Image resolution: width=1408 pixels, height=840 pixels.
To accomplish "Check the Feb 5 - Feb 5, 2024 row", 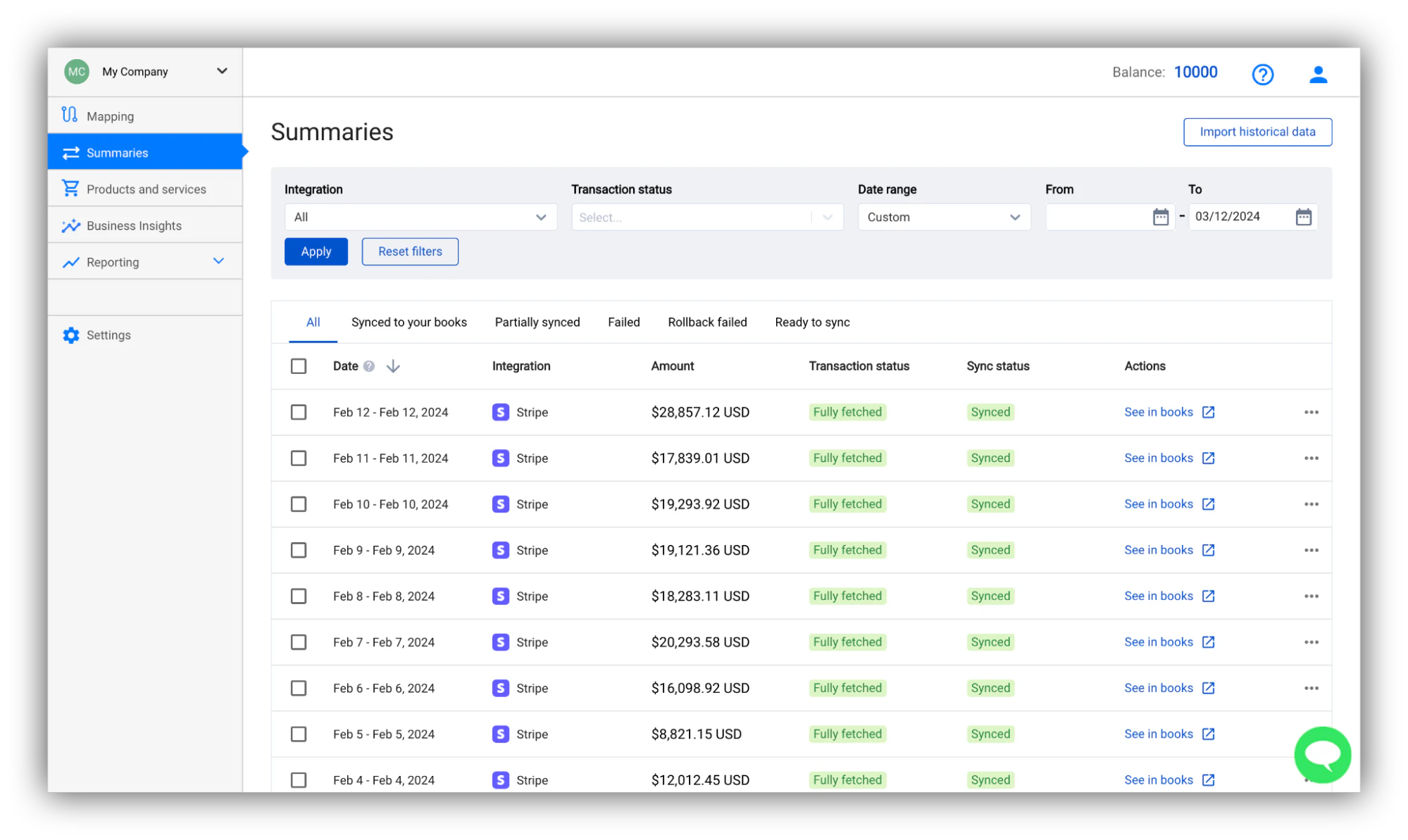I will (x=299, y=734).
